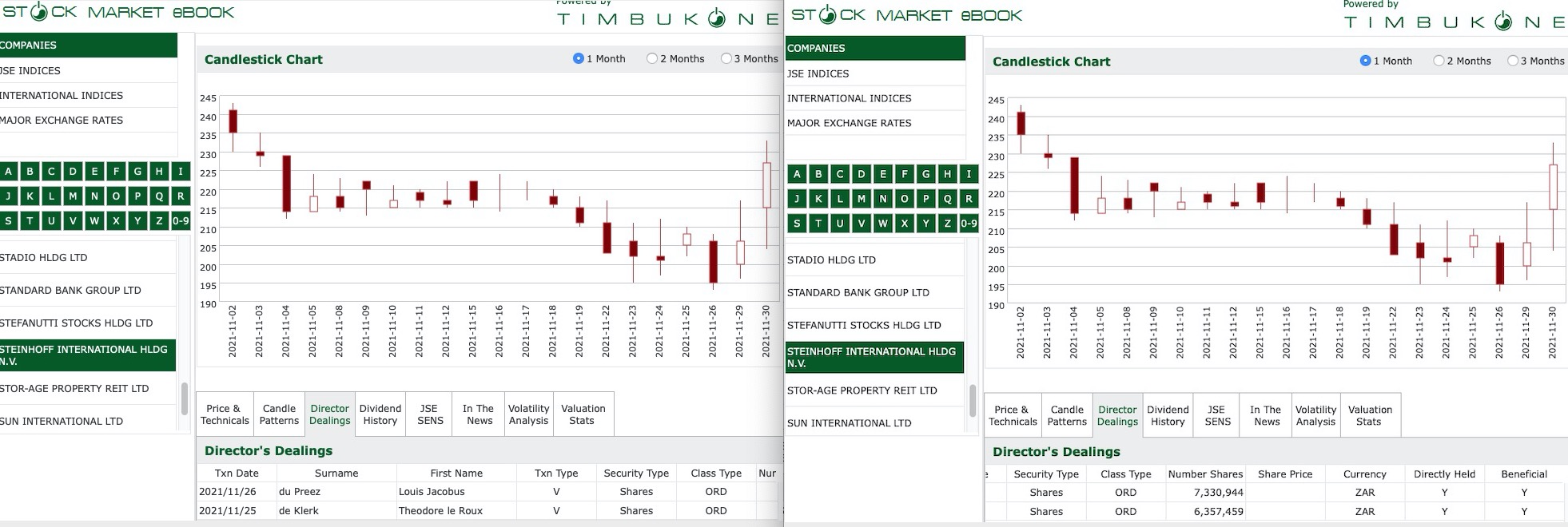Click Number Shares column header in right window
1568x527 pixels.
(1205, 474)
